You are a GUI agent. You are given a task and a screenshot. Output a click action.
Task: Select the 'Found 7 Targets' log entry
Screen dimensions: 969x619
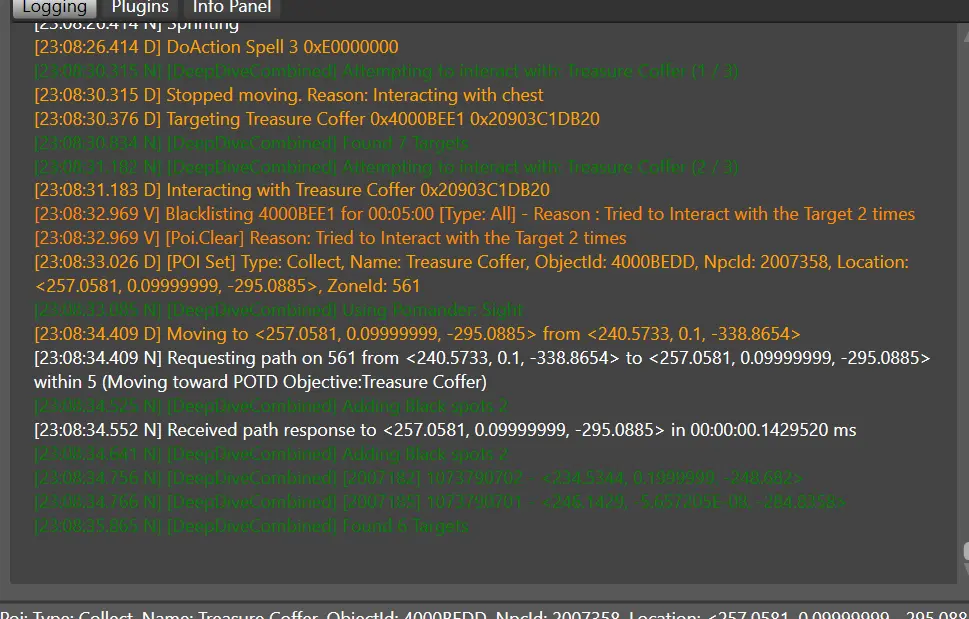pyautogui.click(x=251, y=143)
